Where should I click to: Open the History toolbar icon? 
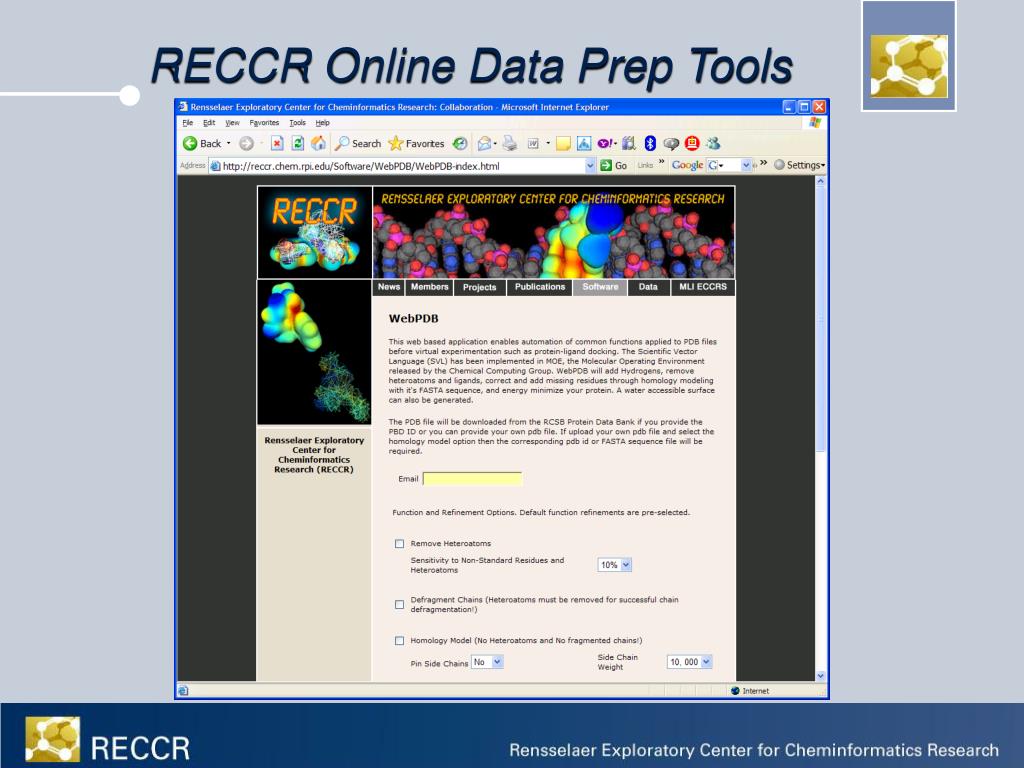click(460, 143)
